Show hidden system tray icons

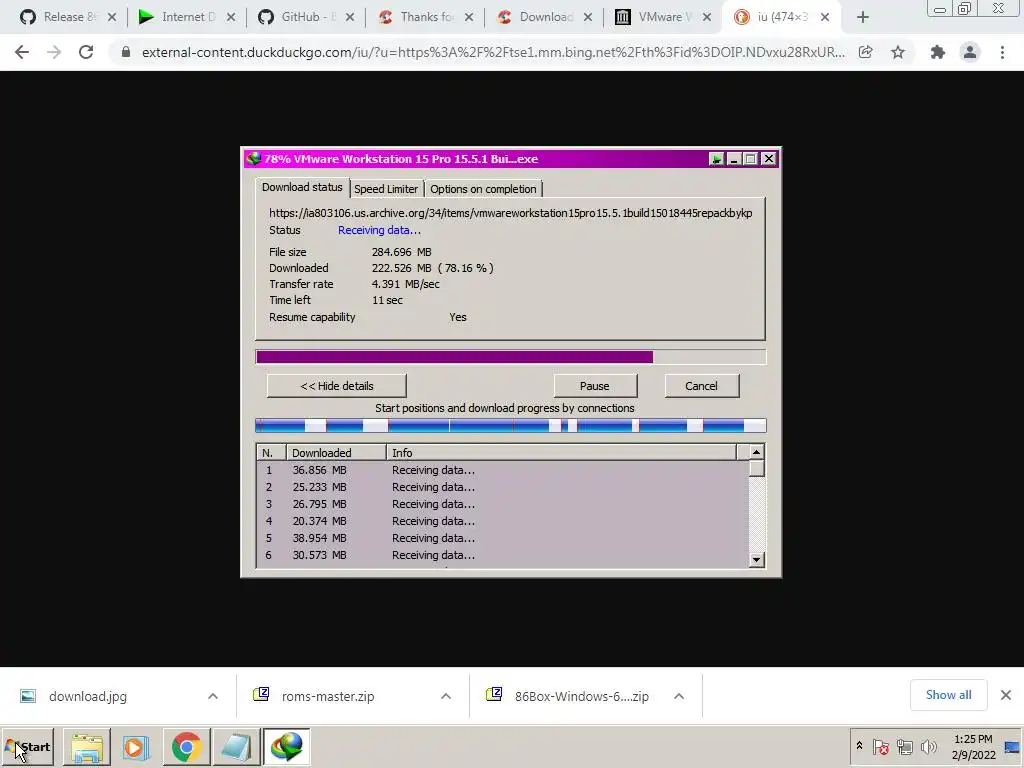(859, 746)
